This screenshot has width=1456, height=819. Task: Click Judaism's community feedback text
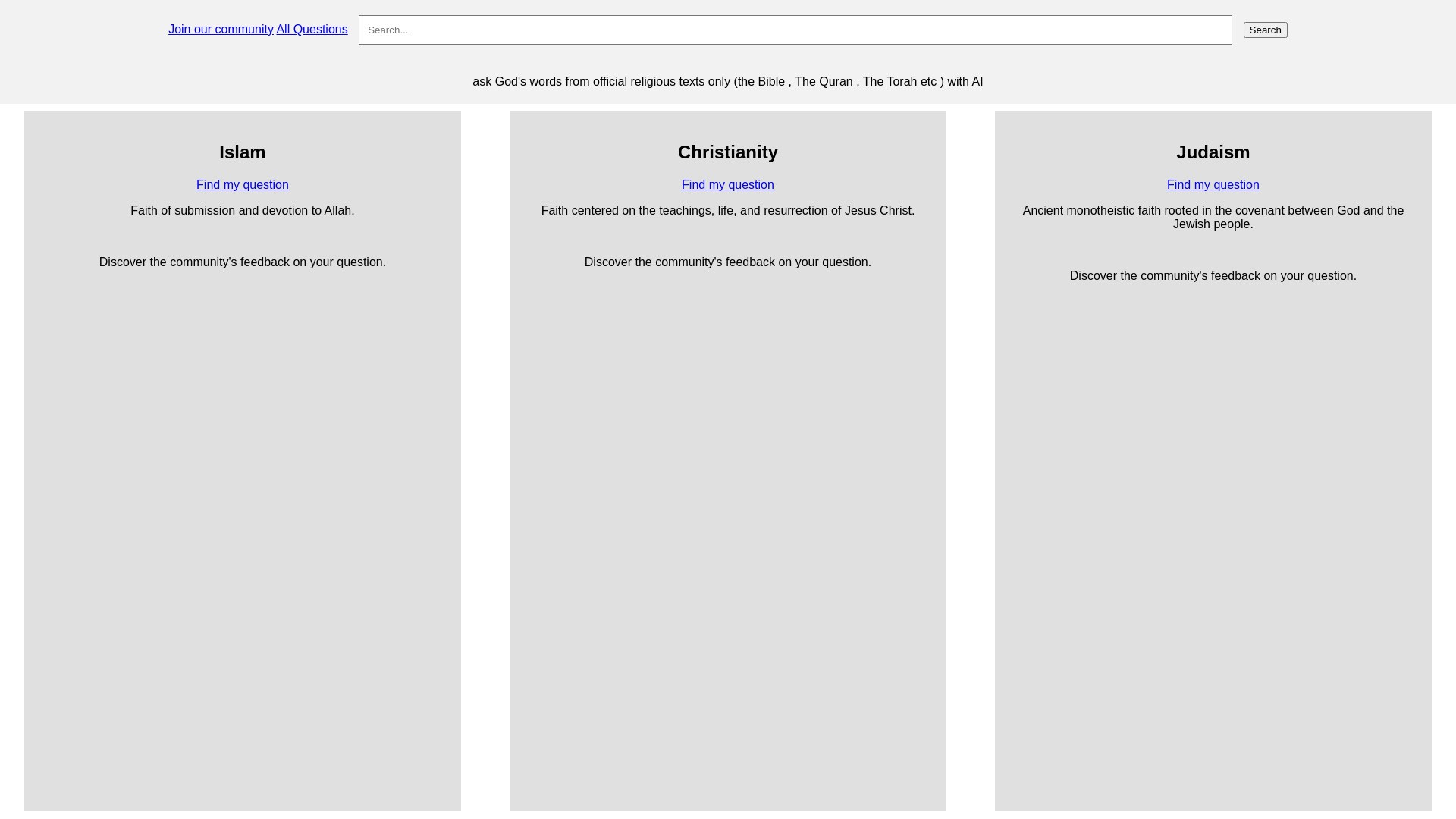coord(1213,276)
